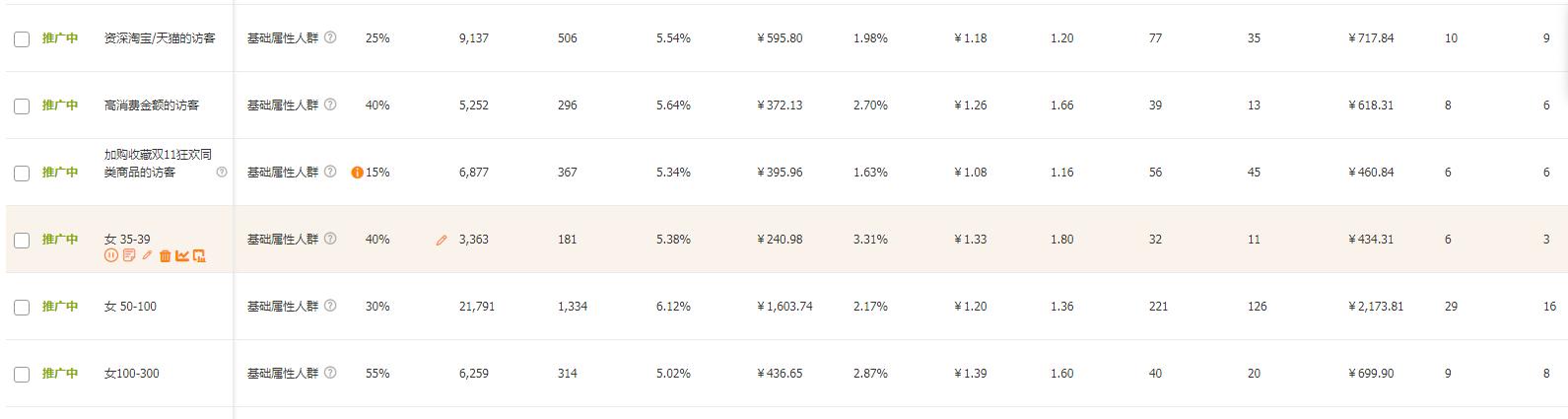Select the checkbox for the 女 35-39 row

pyautogui.click(x=22, y=241)
